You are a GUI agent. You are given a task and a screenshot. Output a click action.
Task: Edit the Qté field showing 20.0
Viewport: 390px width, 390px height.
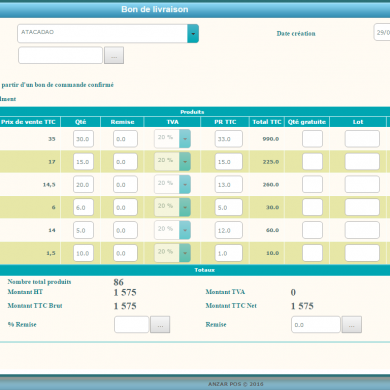coord(83,184)
